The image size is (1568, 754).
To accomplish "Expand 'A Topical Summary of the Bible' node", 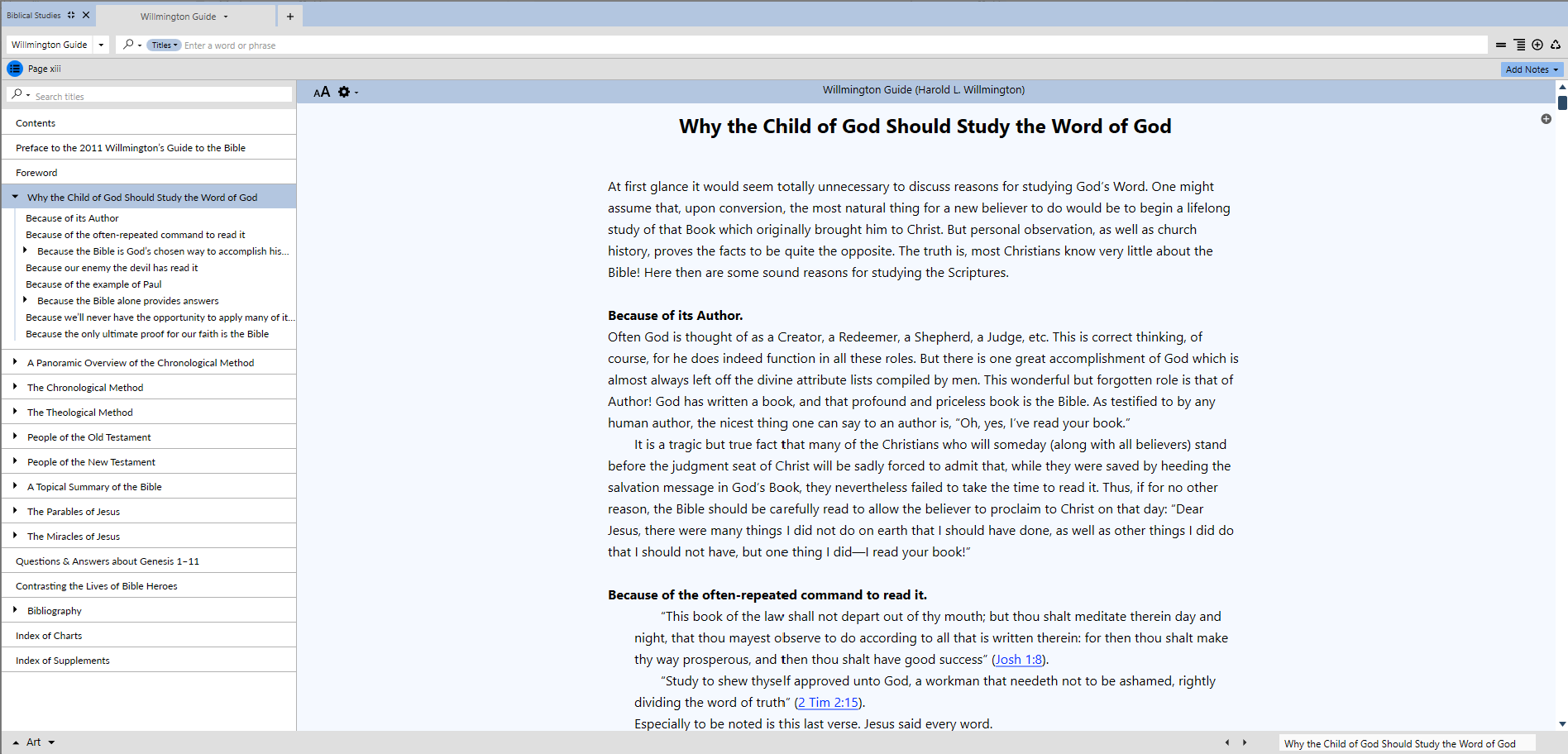I will point(15,486).
